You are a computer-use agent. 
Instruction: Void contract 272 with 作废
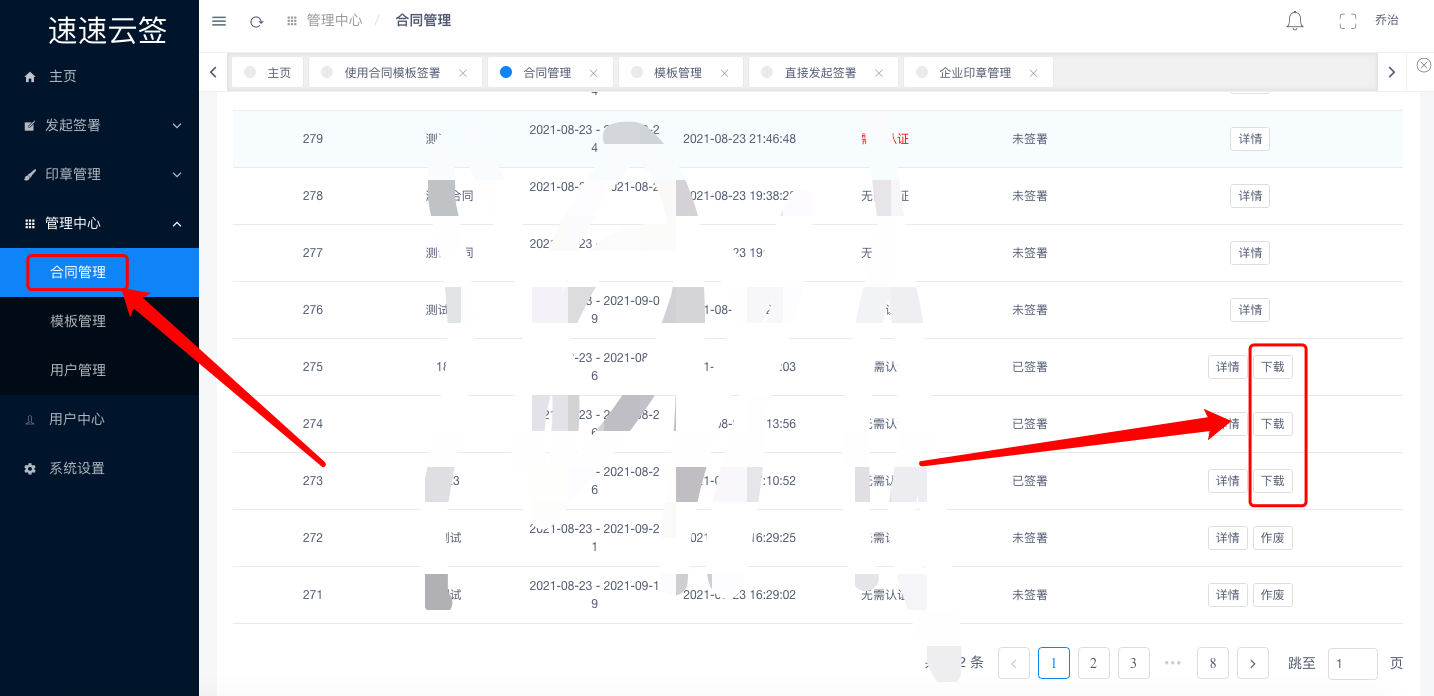pyautogui.click(x=1272, y=538)
